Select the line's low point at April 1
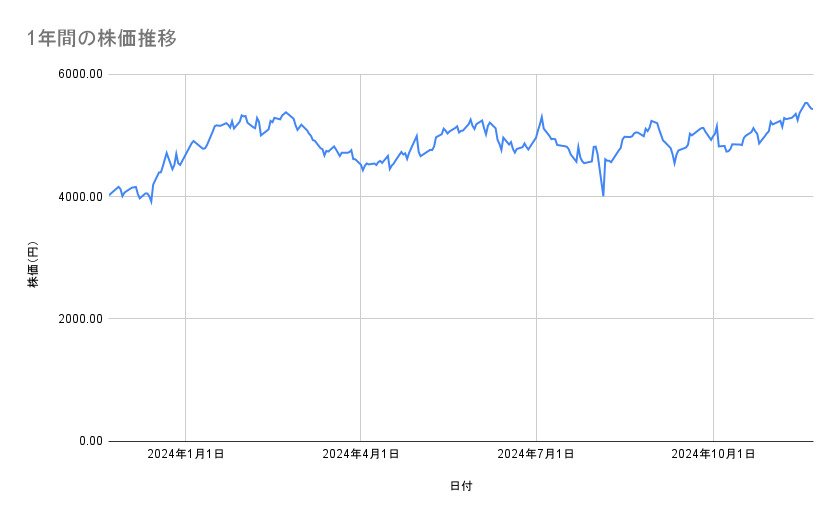Screen dimensions: 839x519 click(x=362, y=170)
